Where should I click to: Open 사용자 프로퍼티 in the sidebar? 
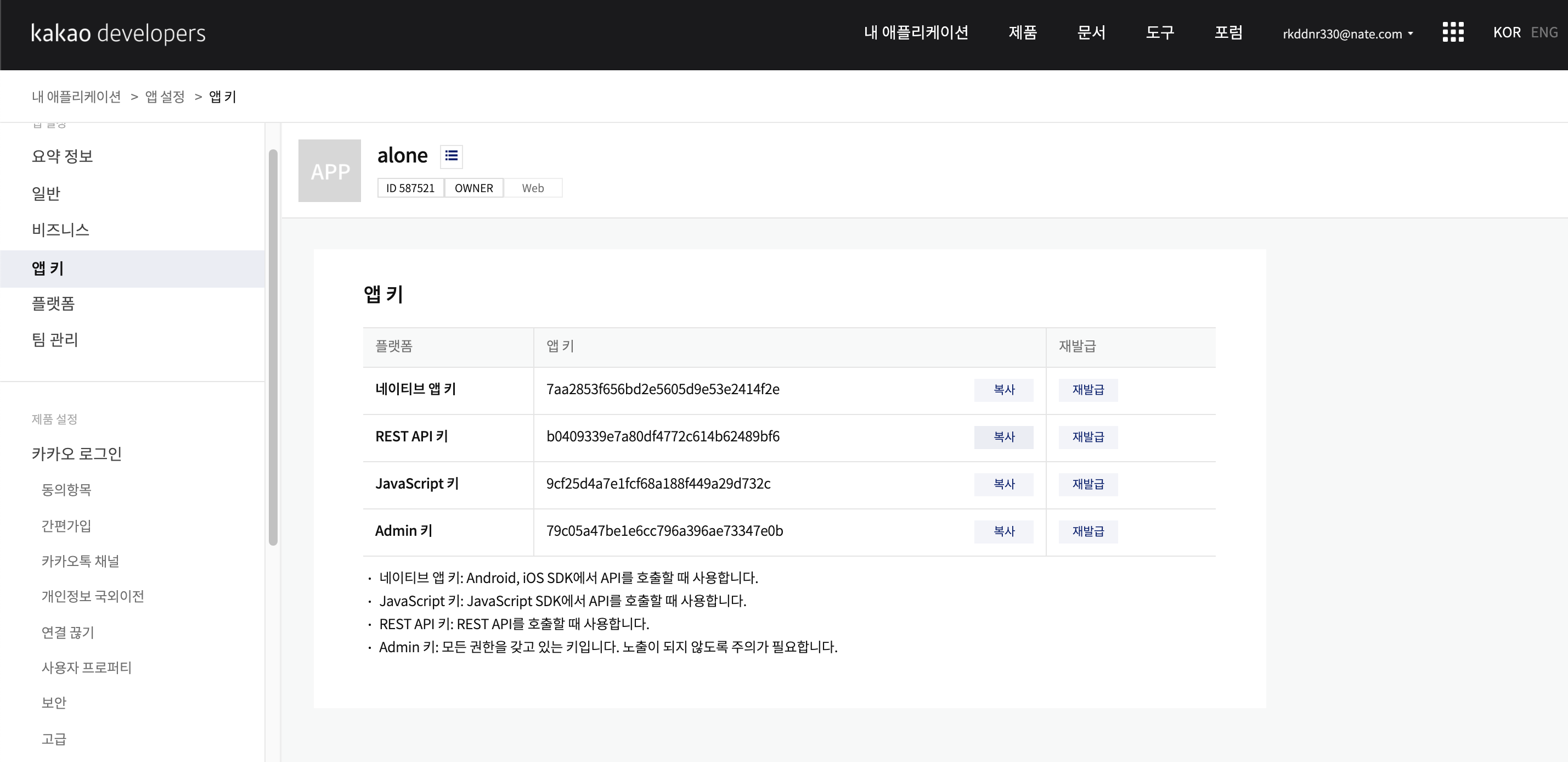click(x=87, y=668)
